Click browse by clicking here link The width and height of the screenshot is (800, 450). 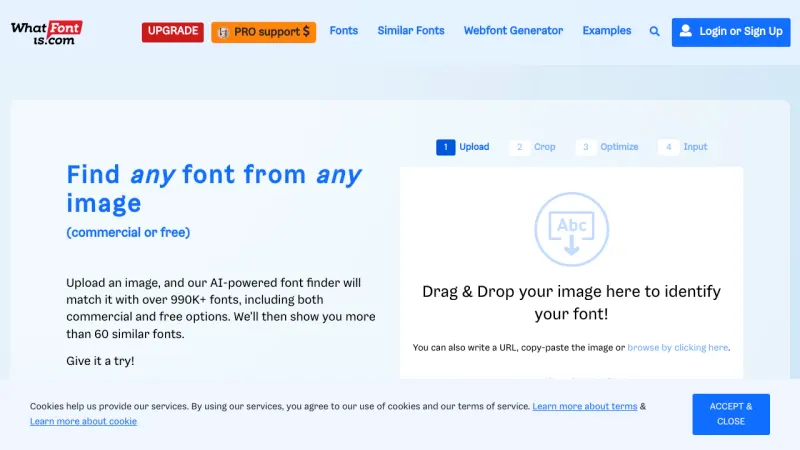(x=678, y=347)
